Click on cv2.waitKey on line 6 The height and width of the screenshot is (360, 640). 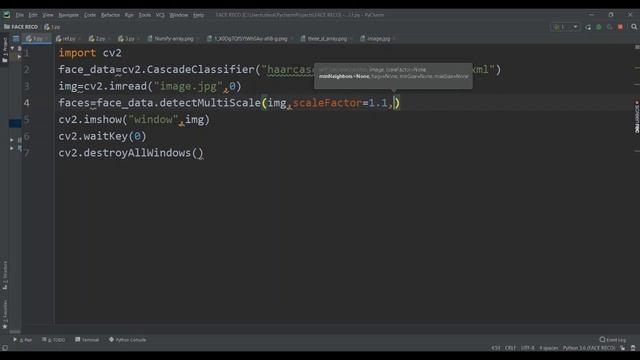point(93,136)
